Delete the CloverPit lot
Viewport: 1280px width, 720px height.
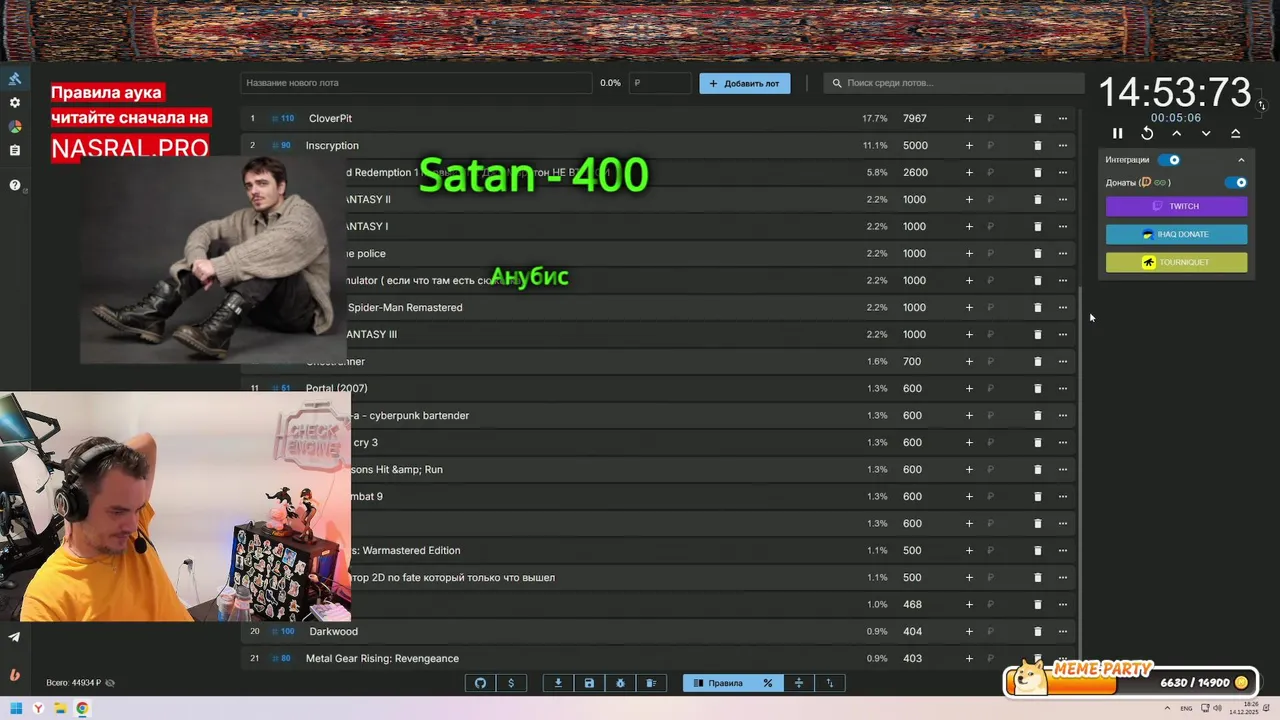[x=1037, y=118]
